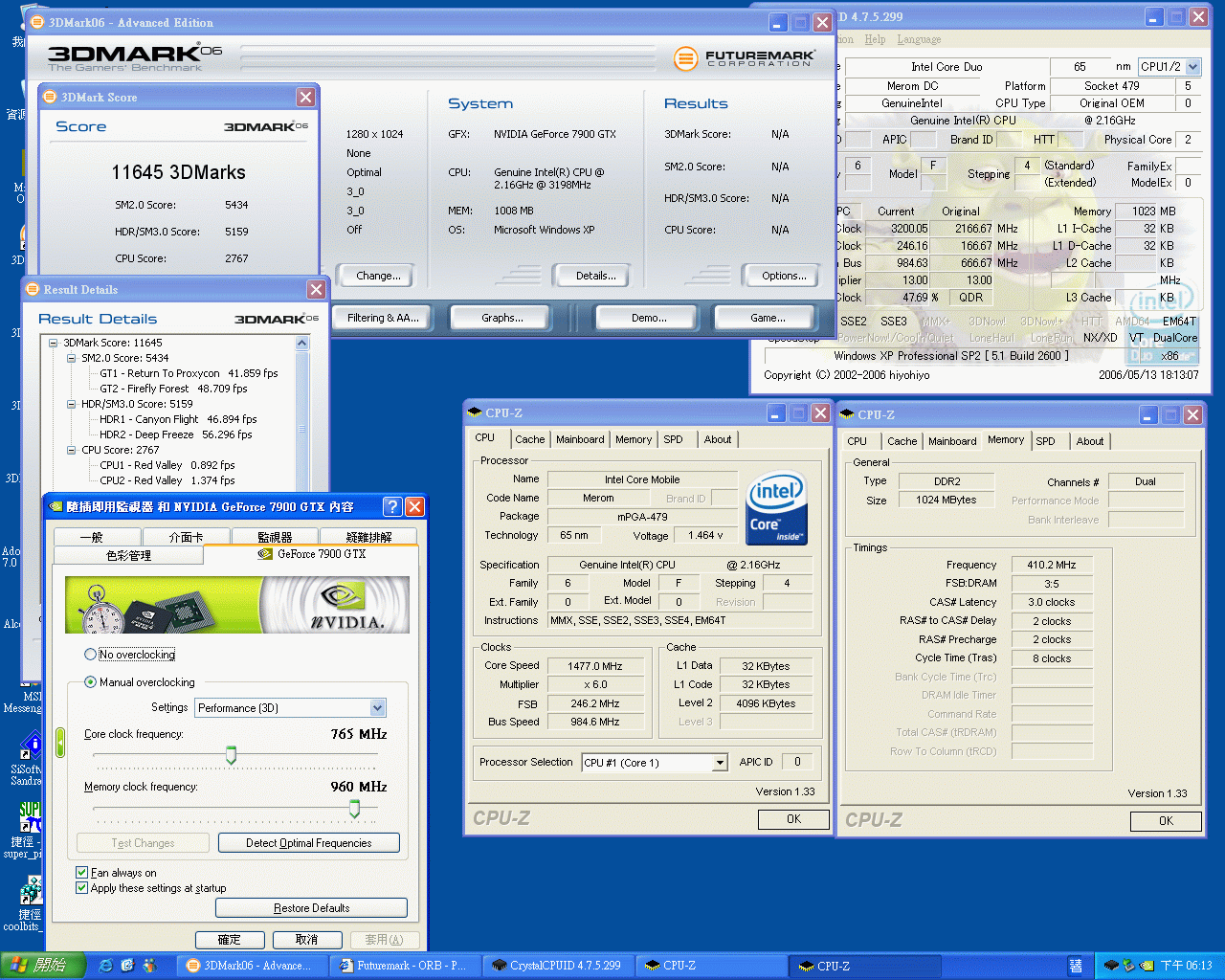Open the 監視器 tab in NVIDIA dialog
This screenshot has width=1225, height=980.
point(275,537)
